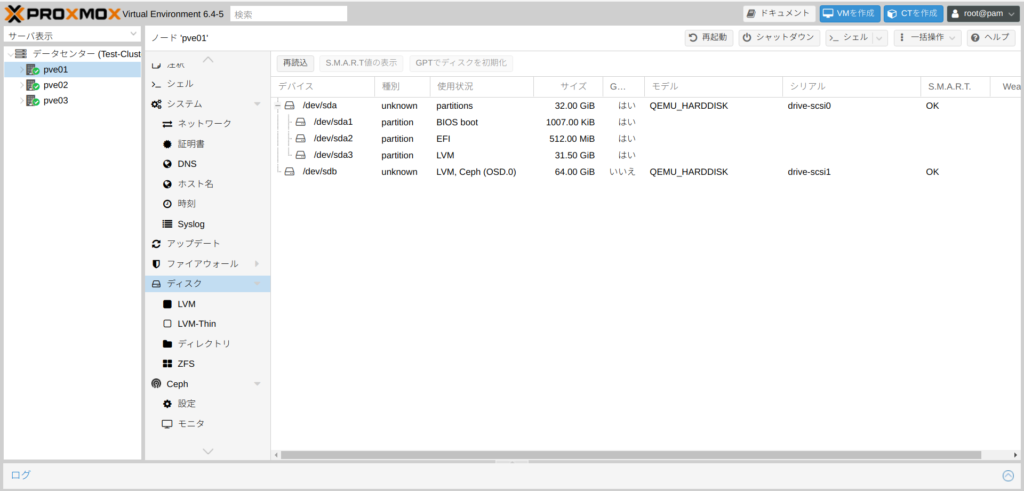Viewport: 1024px width, 491px height.
Task: Sort by the サイズ column header
Action: point(568,86)
